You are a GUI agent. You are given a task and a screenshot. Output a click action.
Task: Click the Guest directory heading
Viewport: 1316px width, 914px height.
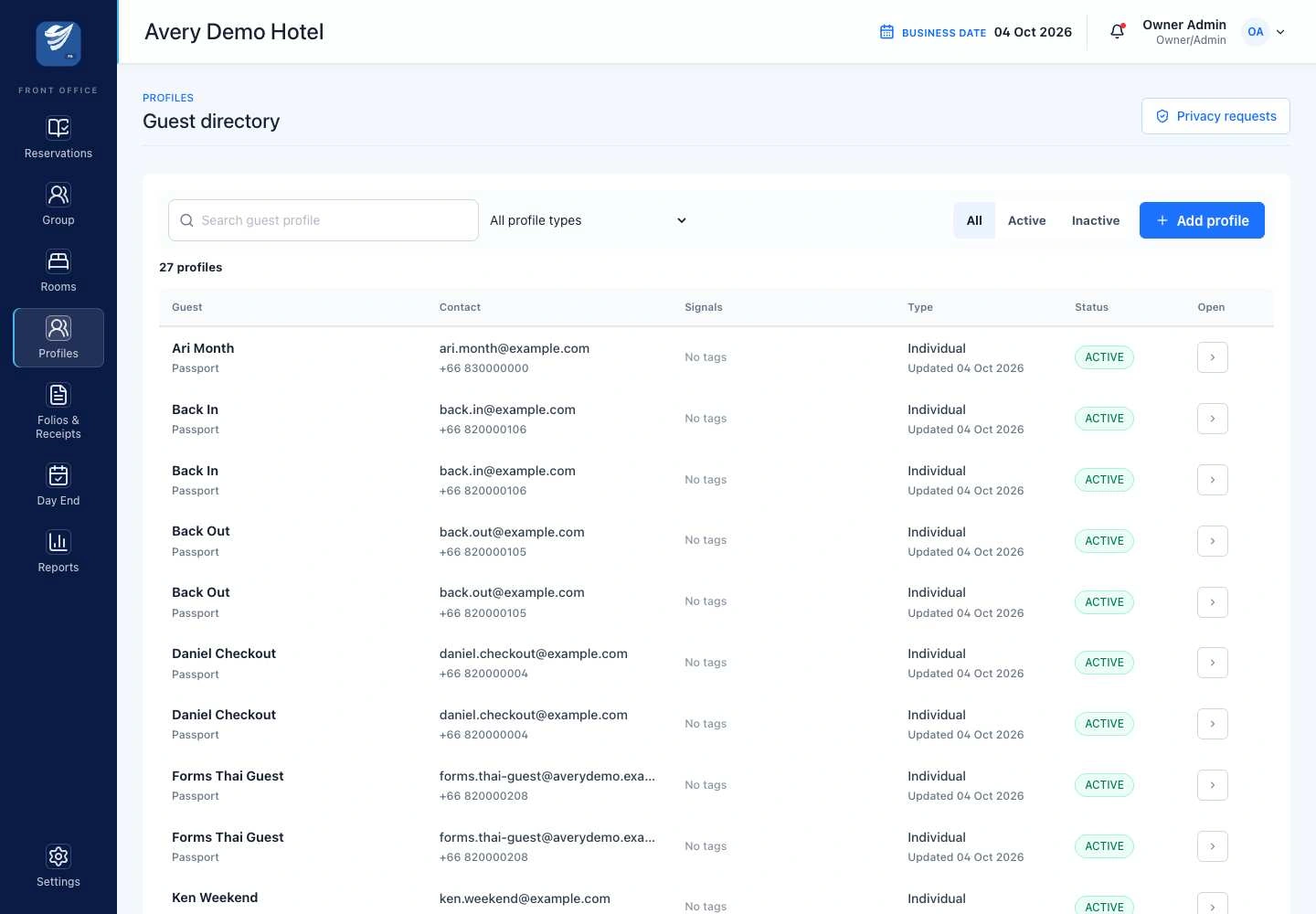[211, 122]
